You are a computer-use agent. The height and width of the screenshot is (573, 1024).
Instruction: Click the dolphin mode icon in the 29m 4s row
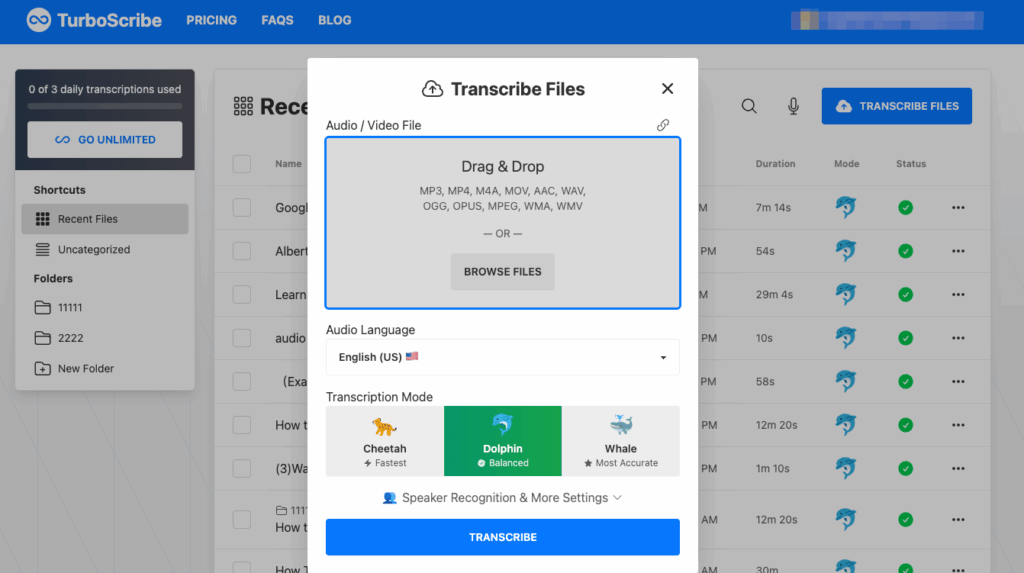pyautogui.click(x=846, y=294)
